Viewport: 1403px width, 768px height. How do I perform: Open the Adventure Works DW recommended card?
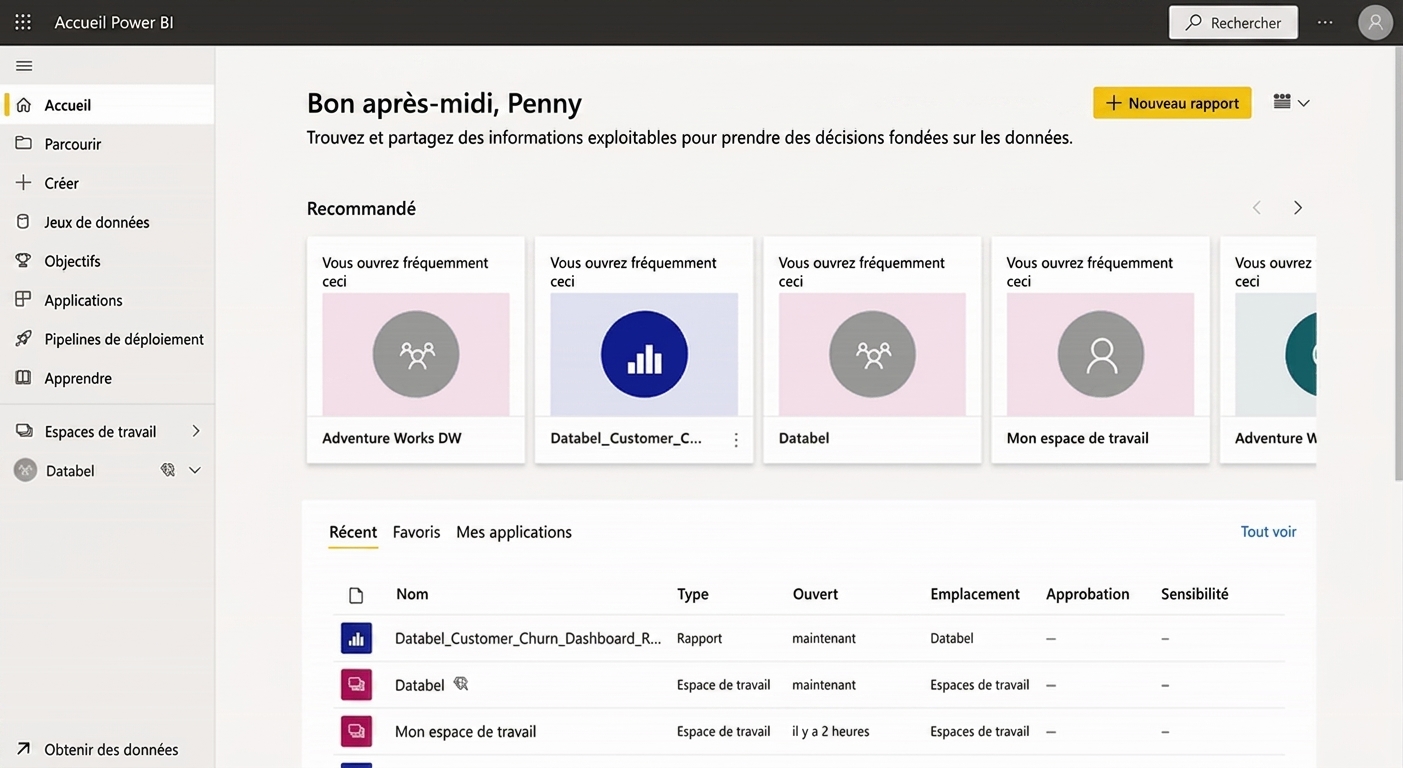416,350
